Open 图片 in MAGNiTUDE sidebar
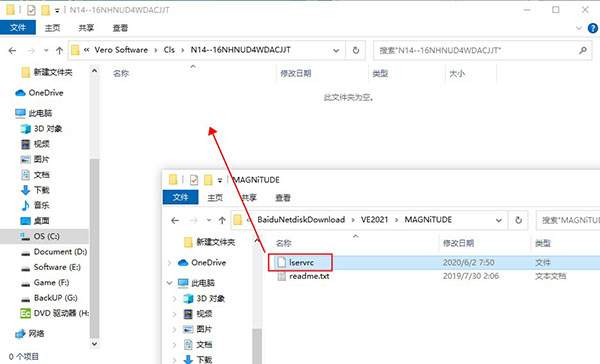 [x=198, y=329]
